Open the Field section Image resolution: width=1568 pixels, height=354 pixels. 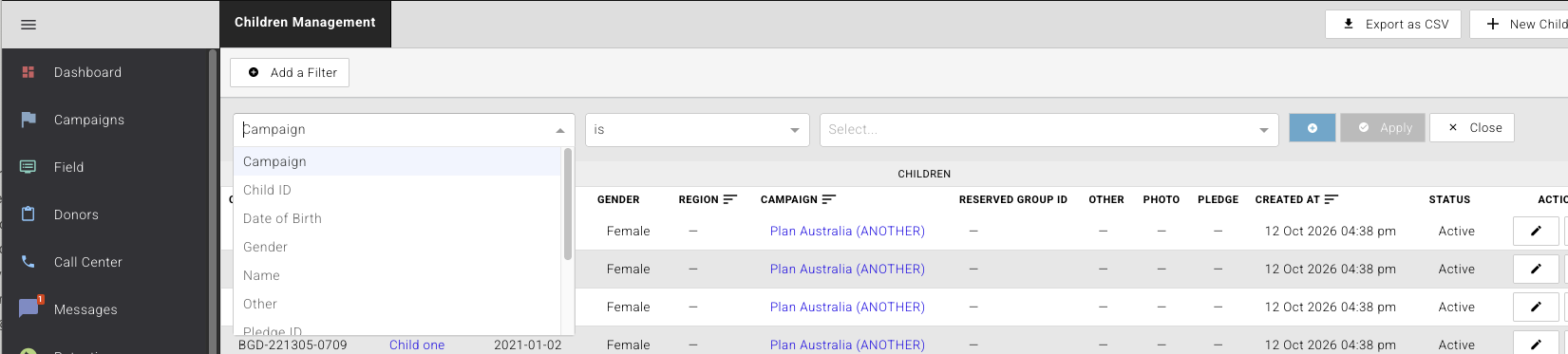tap(68, 167)
